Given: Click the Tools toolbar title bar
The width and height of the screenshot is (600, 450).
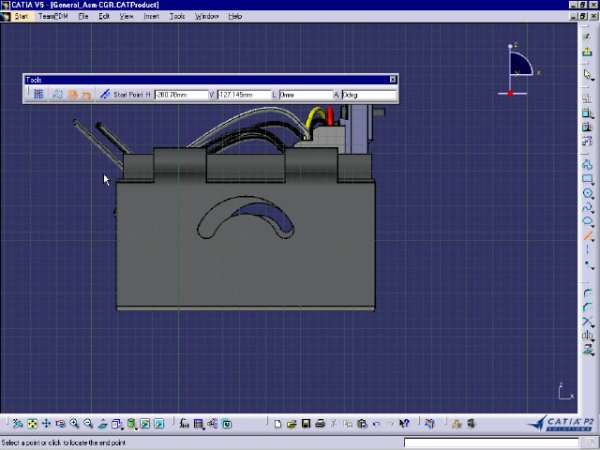Looking at the screenshot, I should (207, 79).
